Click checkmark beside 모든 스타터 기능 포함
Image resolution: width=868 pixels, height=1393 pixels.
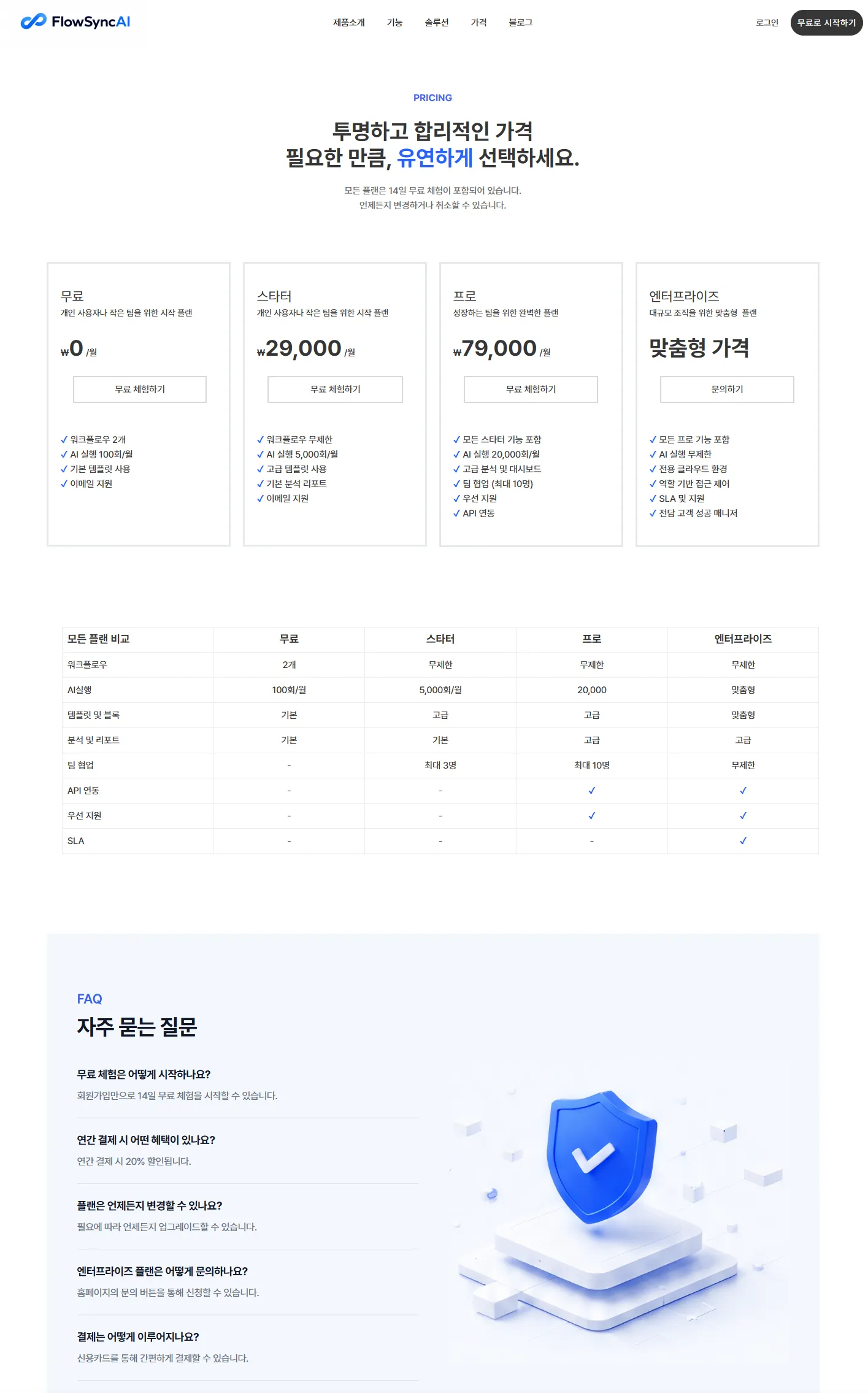click(456, 440)
